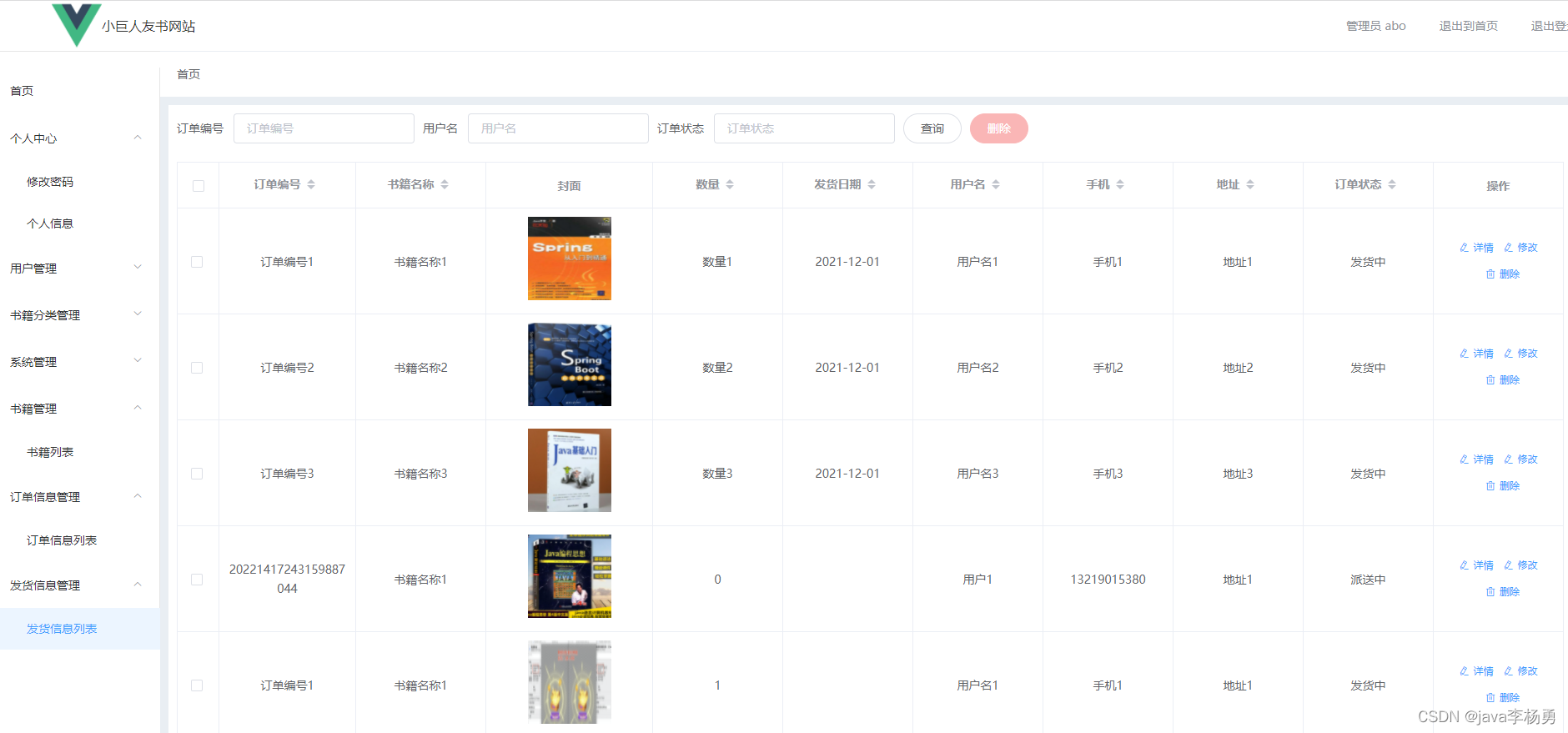The height and width of the screenshot is (733, 1568).
Task: Check the checkbox for 订单编号2 row
Action: click(197, 368)
